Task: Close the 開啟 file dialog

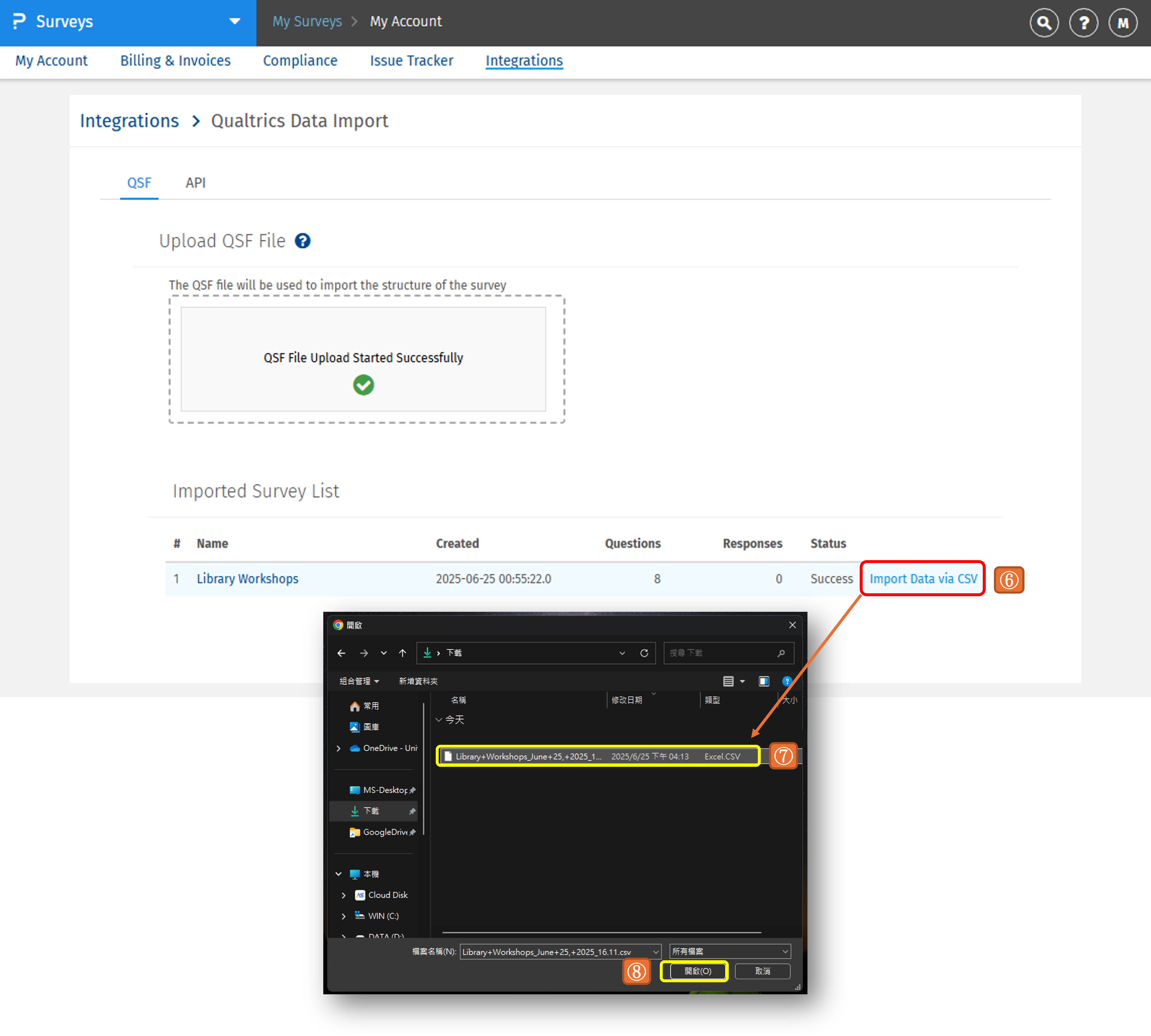Action: click(x=792, y=625)
